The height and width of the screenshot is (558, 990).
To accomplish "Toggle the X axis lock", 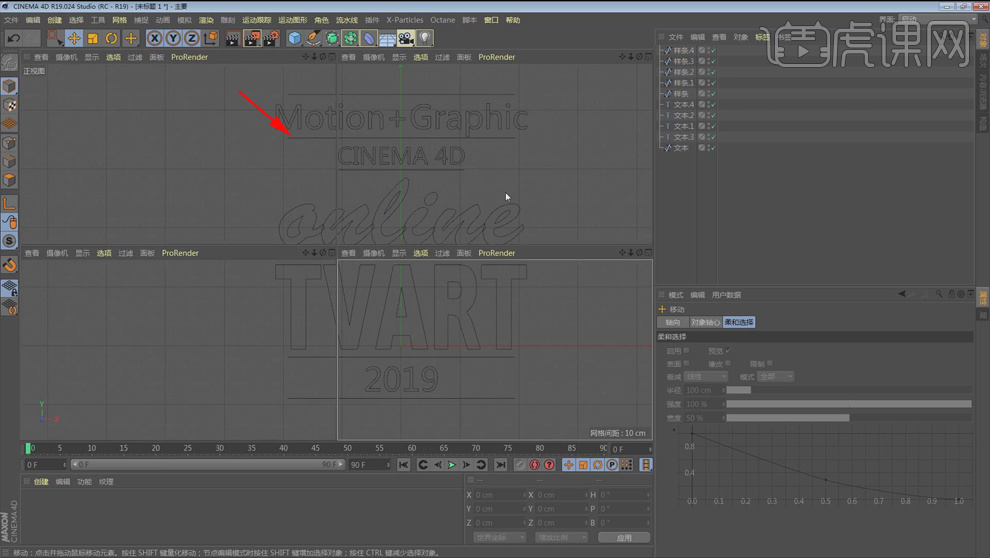I will 154,39.
